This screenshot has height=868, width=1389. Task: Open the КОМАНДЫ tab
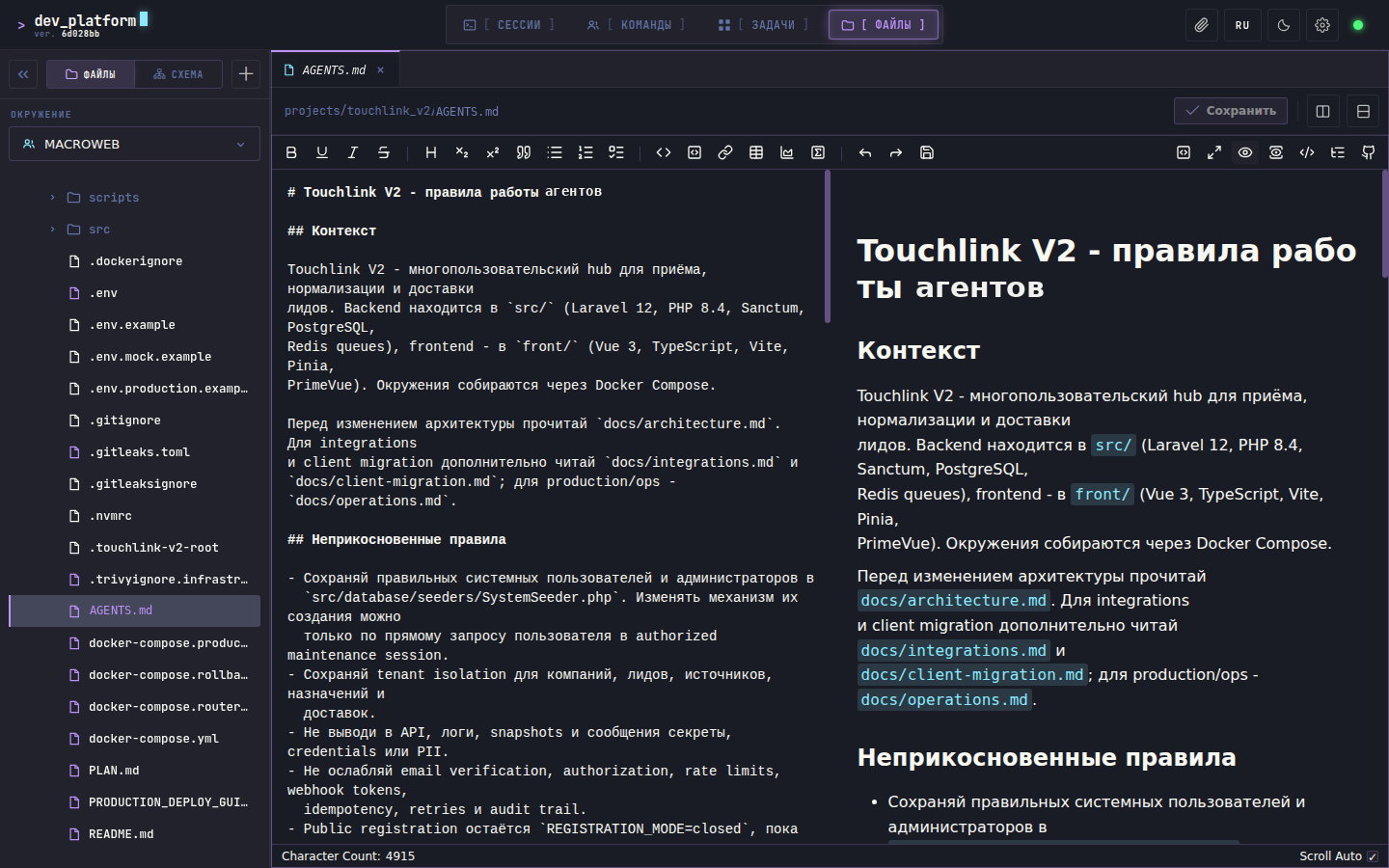(x=637, y=25)
